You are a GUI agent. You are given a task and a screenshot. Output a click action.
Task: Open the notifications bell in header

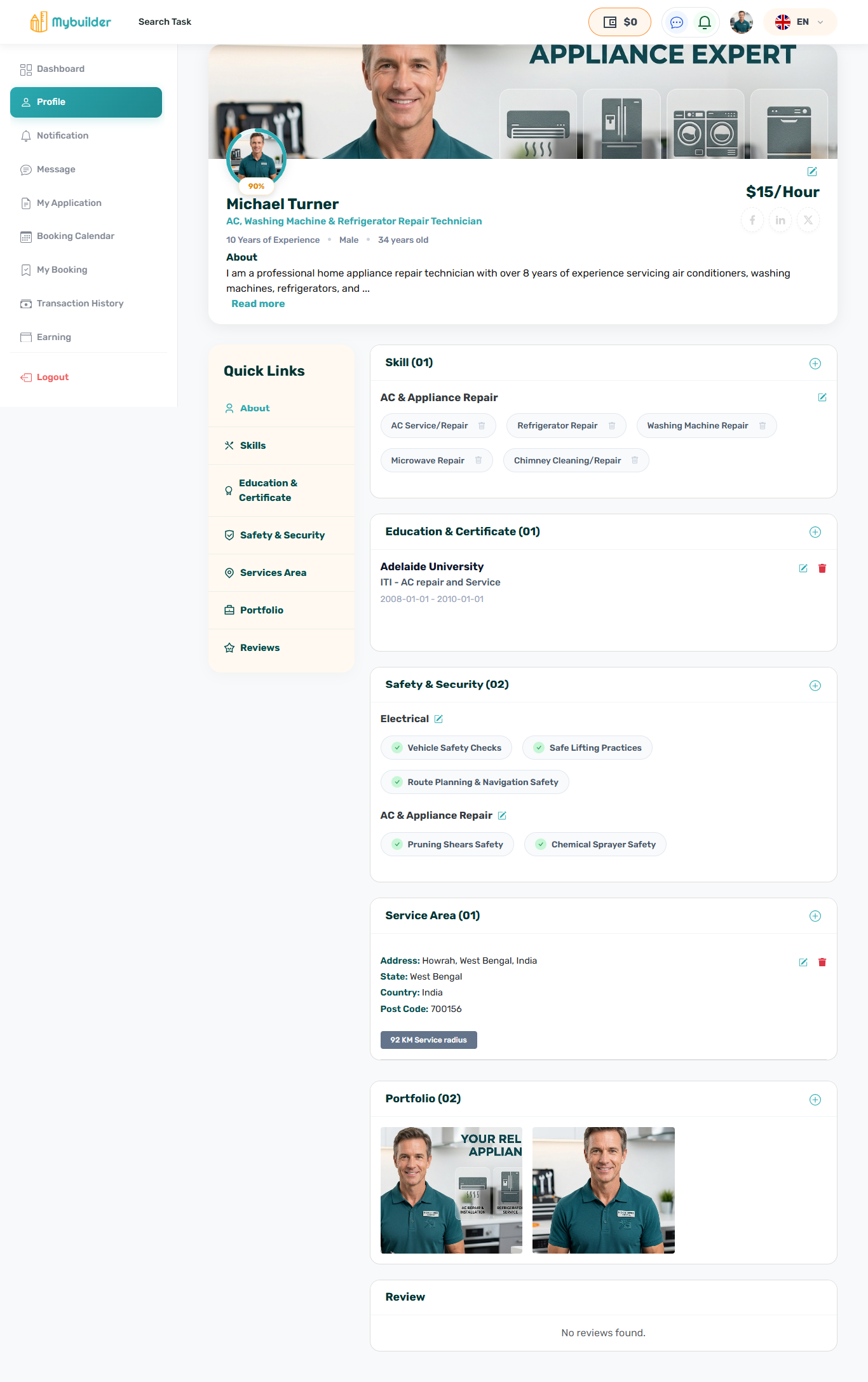[705, 22]
